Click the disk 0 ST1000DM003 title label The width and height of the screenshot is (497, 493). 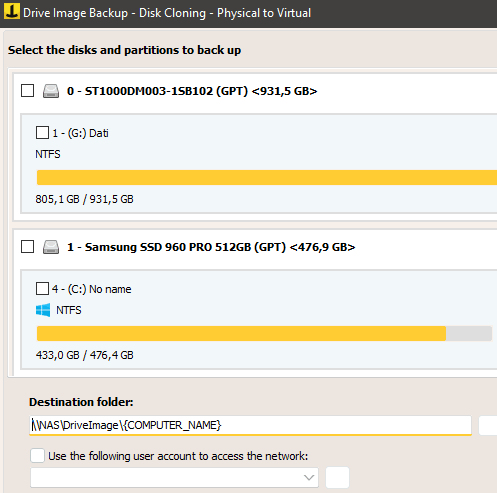coord(192,91)
